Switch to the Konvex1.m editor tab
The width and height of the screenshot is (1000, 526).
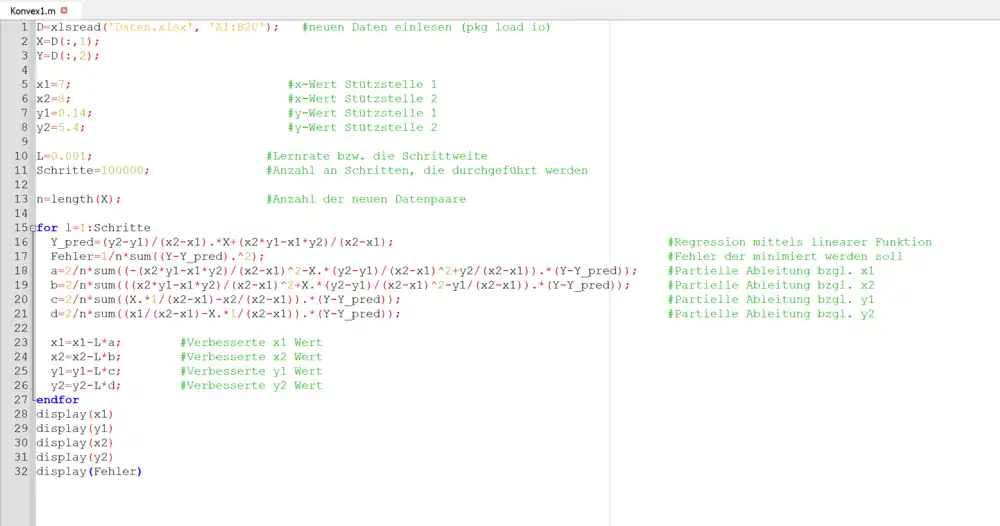coord(32,9)
